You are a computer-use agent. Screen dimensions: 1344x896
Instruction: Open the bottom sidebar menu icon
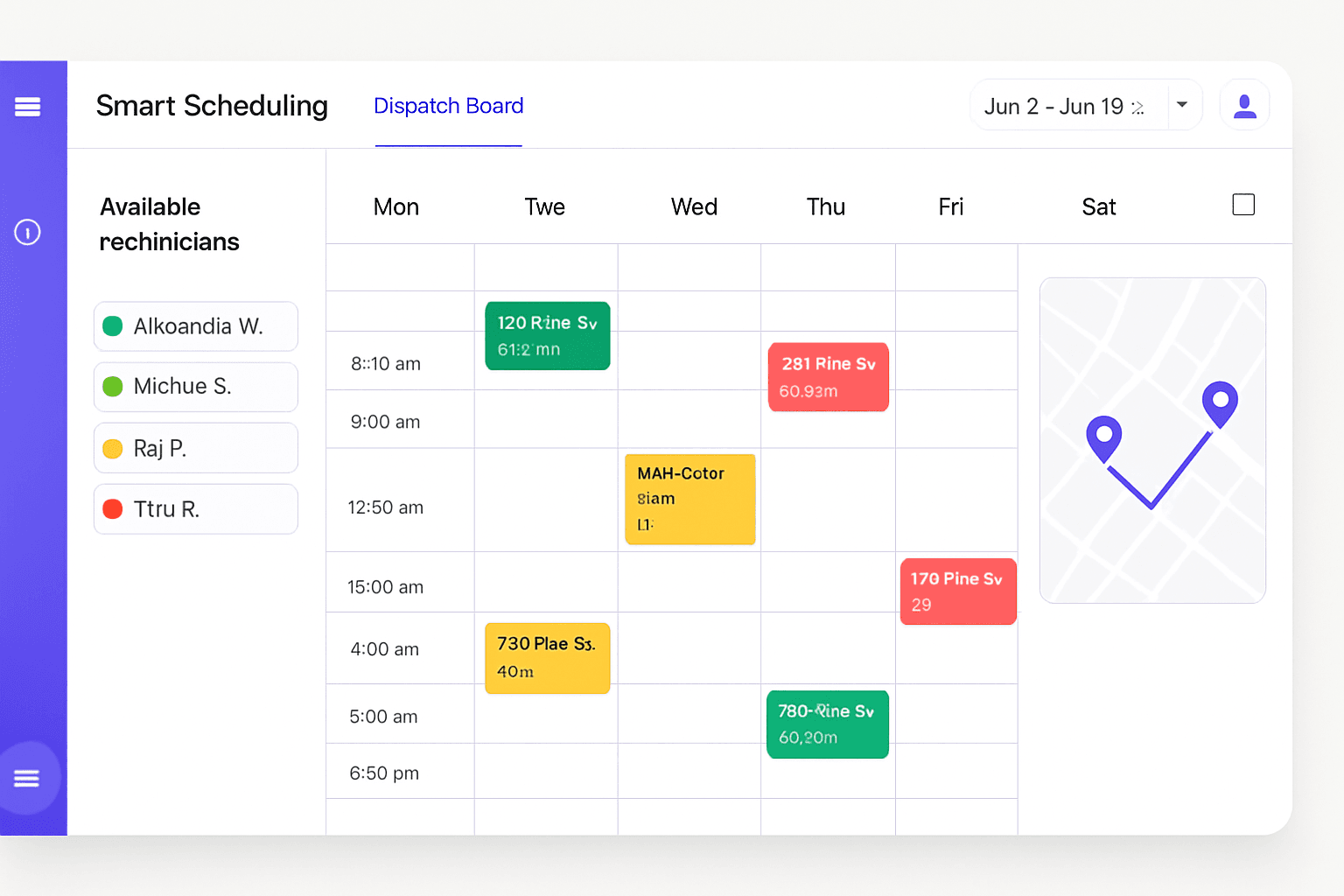coord(27,778)
